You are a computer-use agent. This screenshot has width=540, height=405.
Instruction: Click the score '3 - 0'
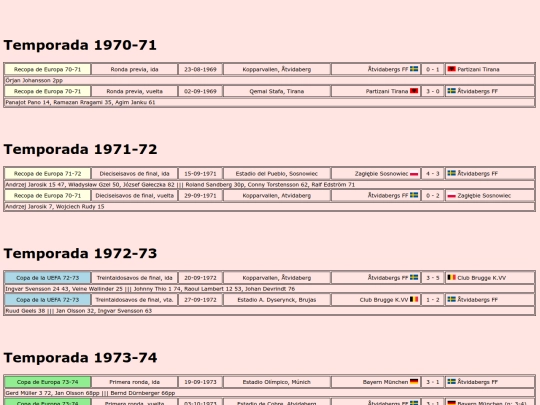pos(433,91)
